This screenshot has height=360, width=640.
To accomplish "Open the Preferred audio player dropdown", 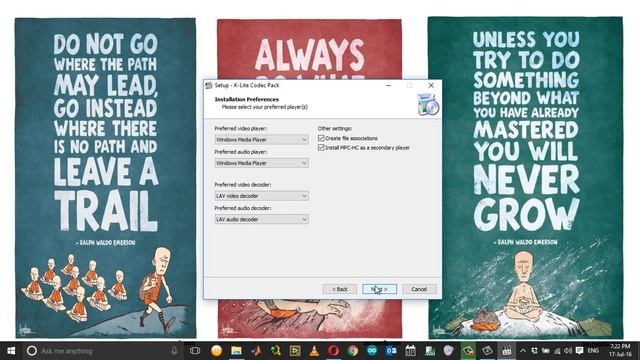I will point(262,163).
